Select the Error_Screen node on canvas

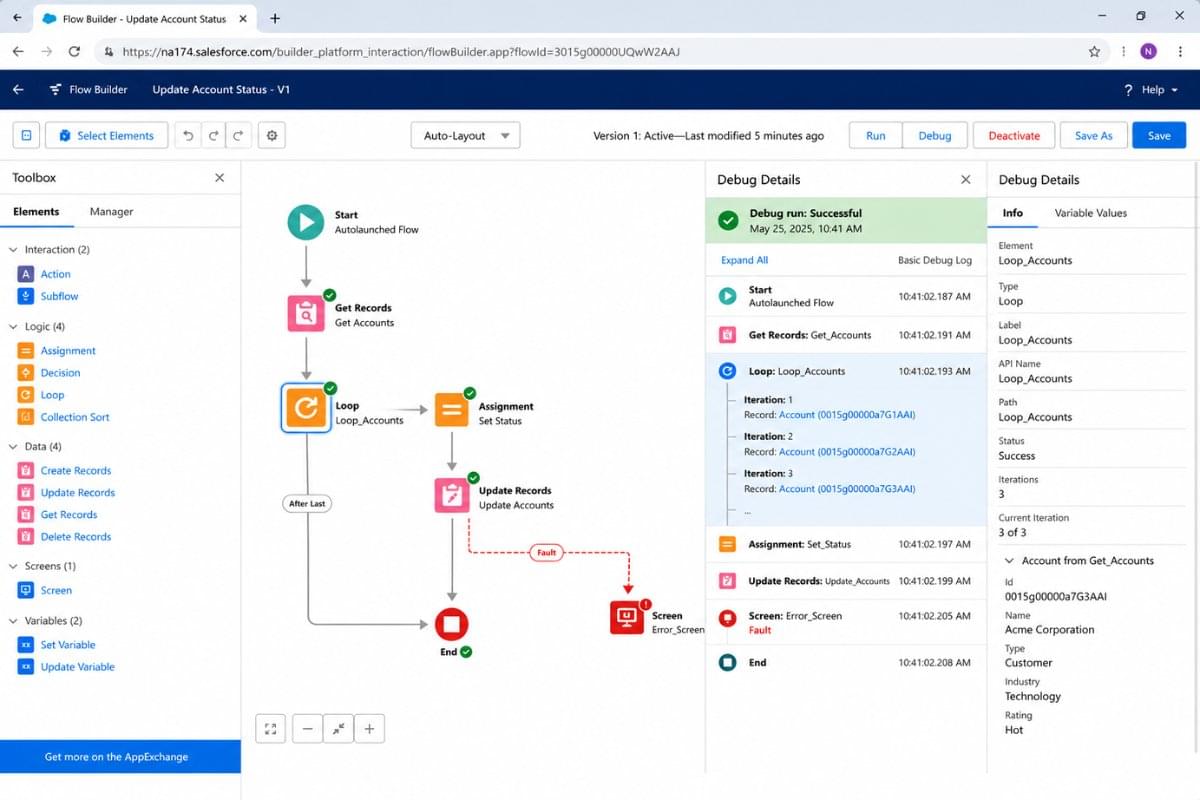pos(627,617)
